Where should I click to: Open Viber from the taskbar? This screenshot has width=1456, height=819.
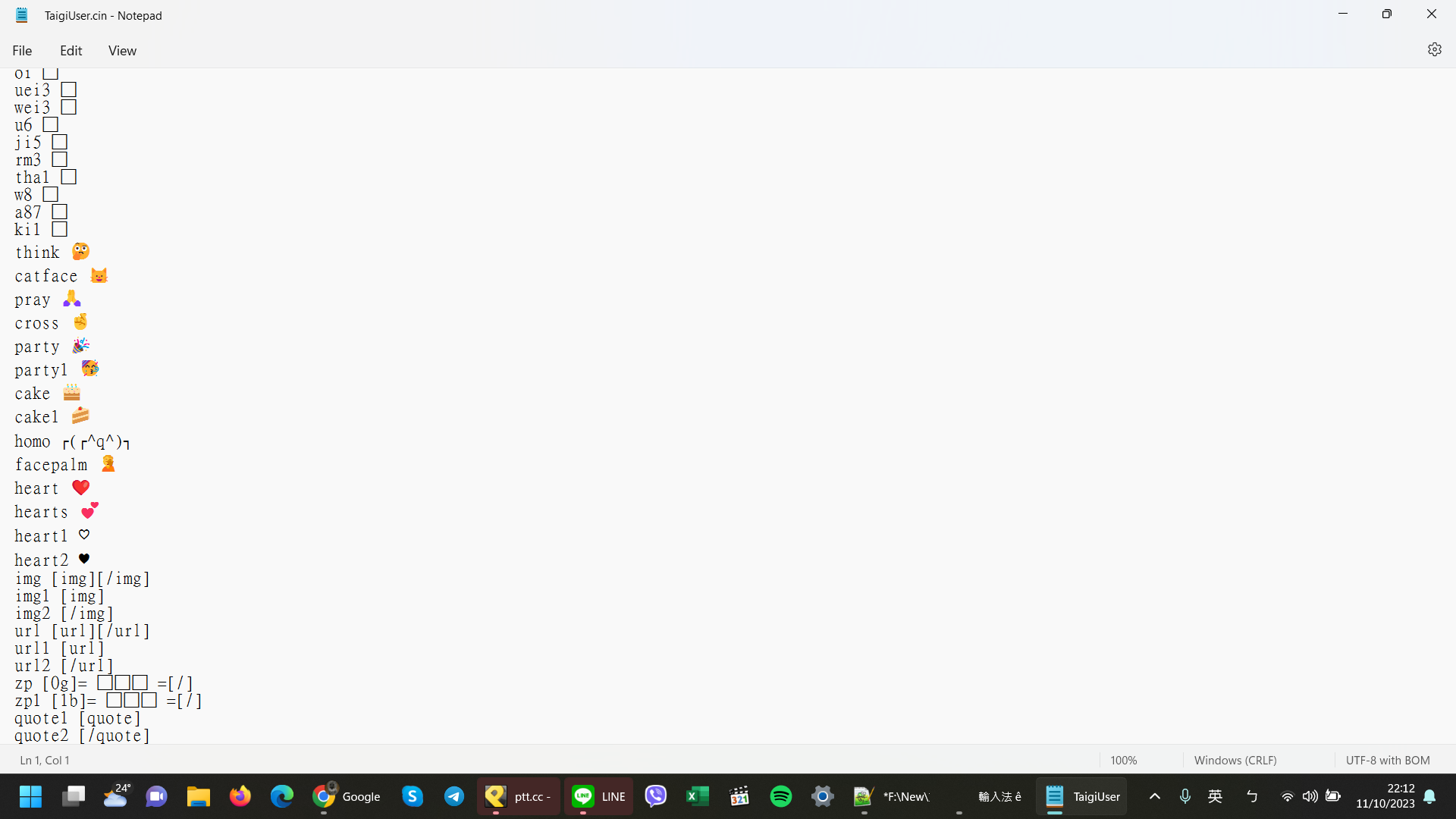tap(656, 796)
